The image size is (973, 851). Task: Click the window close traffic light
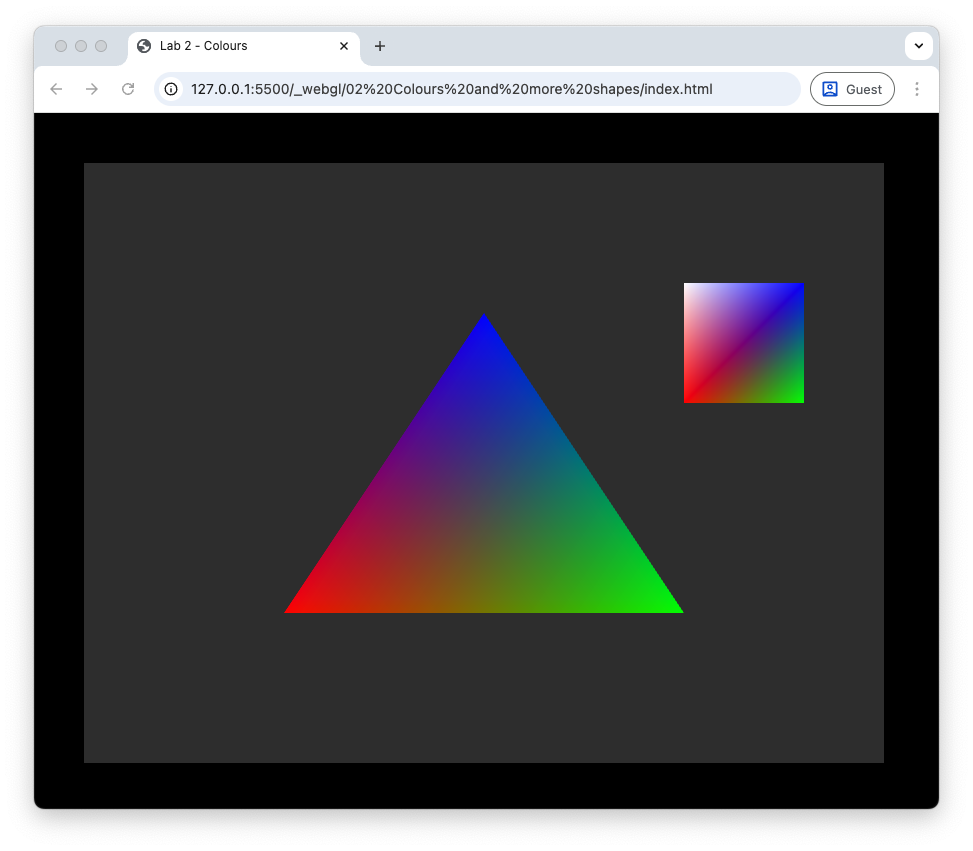pyautogui.click(x=61, y=46)
